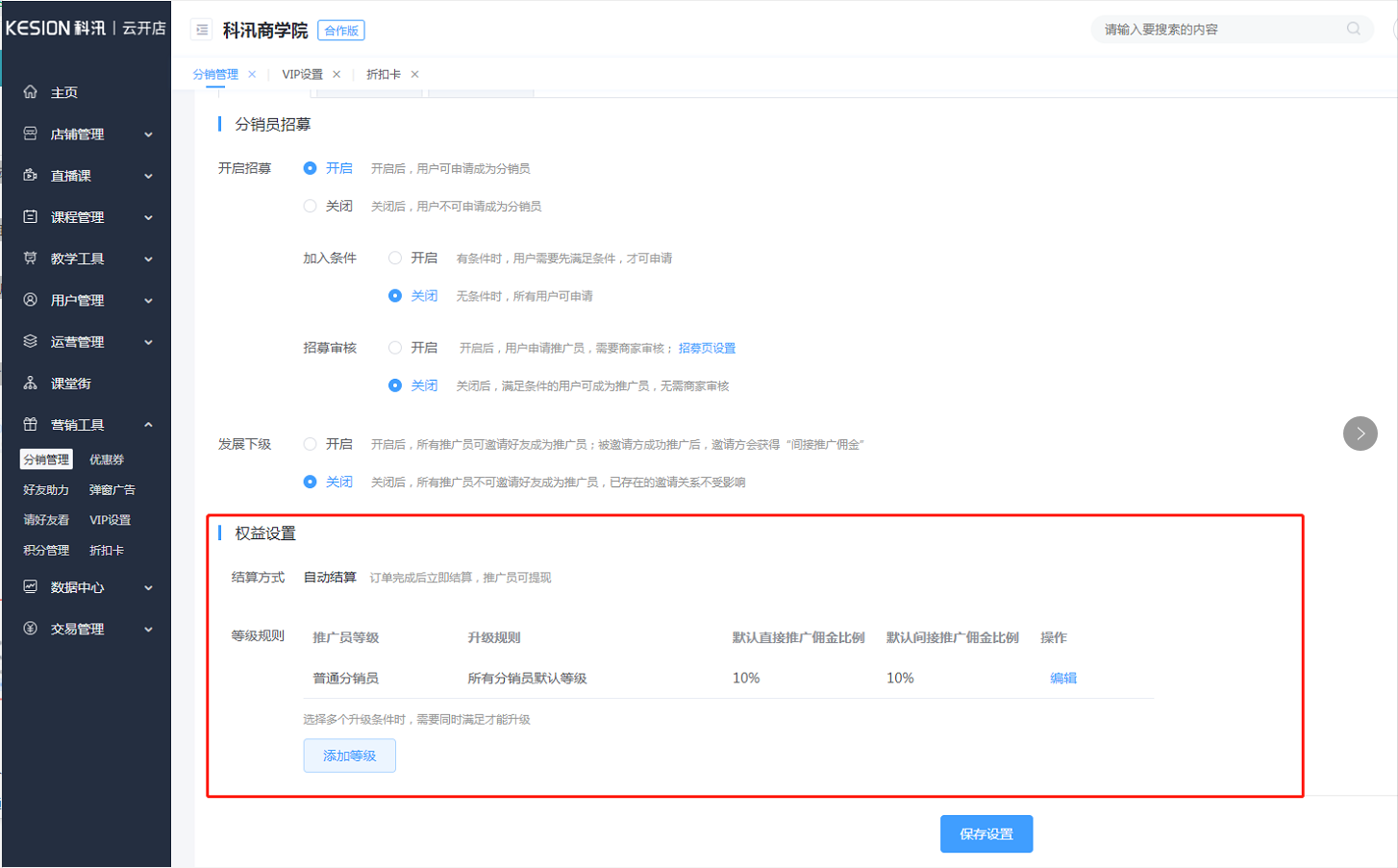The height and width of the screenshot is (868, 1398).
Task: Click the 直播课 camera icon in sidebar
Action: [31, 176]
